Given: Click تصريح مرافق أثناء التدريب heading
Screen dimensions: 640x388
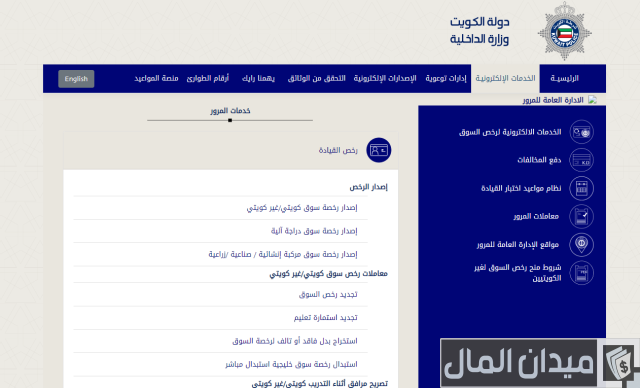Looking at the screenshot, I should pos(320,383).
